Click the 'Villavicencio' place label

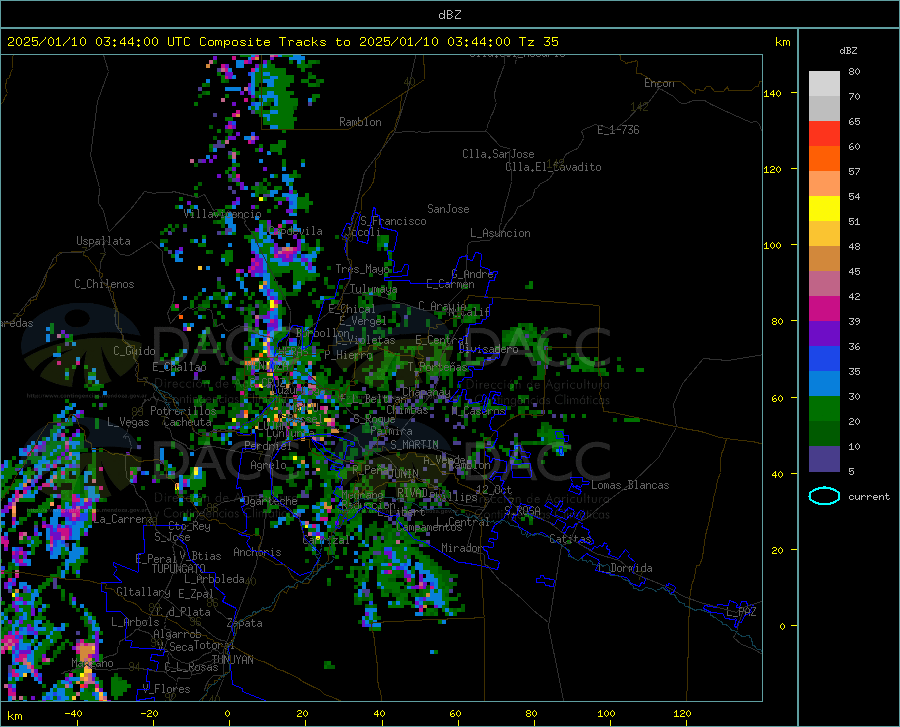click(223, 214)
